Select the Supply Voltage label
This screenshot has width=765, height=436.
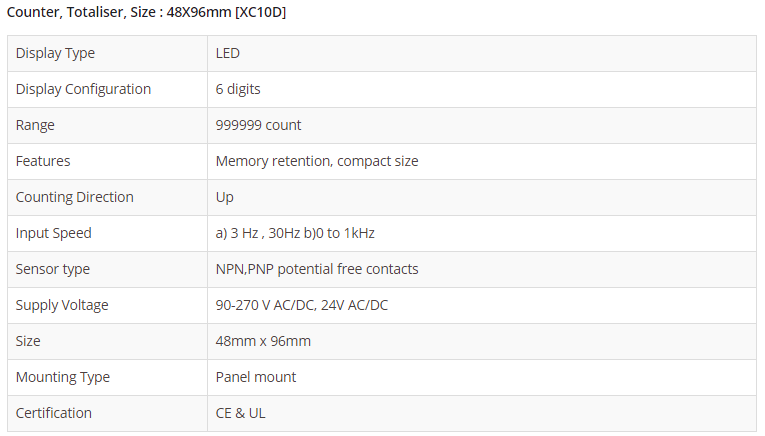click(62, 305)
